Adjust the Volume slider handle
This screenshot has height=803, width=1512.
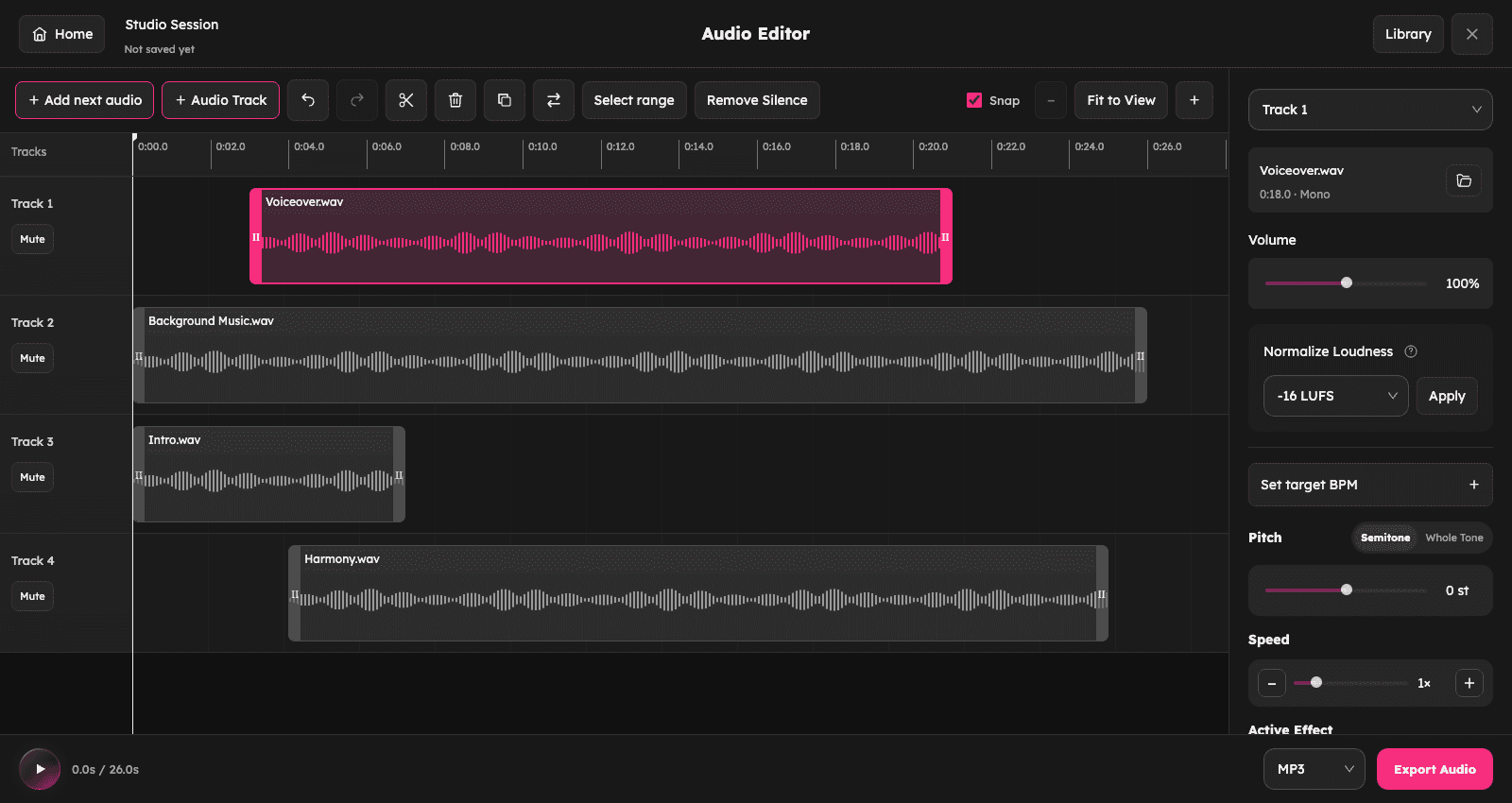[1347, 282]
